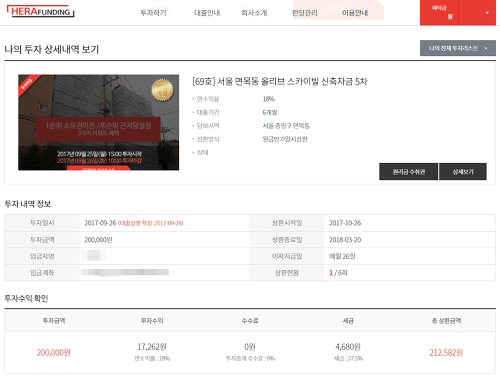The width and height of the screenshot is (500, 377).
Task: Click the 투자수익 확인 section heading
Action: 26,298
